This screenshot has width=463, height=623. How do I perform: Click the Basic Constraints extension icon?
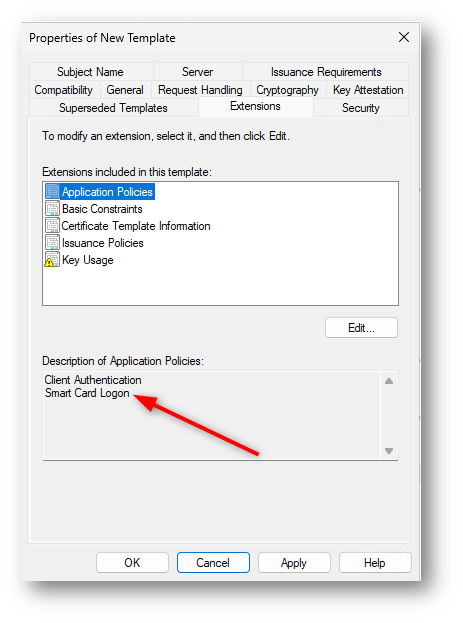coord(52,209)
